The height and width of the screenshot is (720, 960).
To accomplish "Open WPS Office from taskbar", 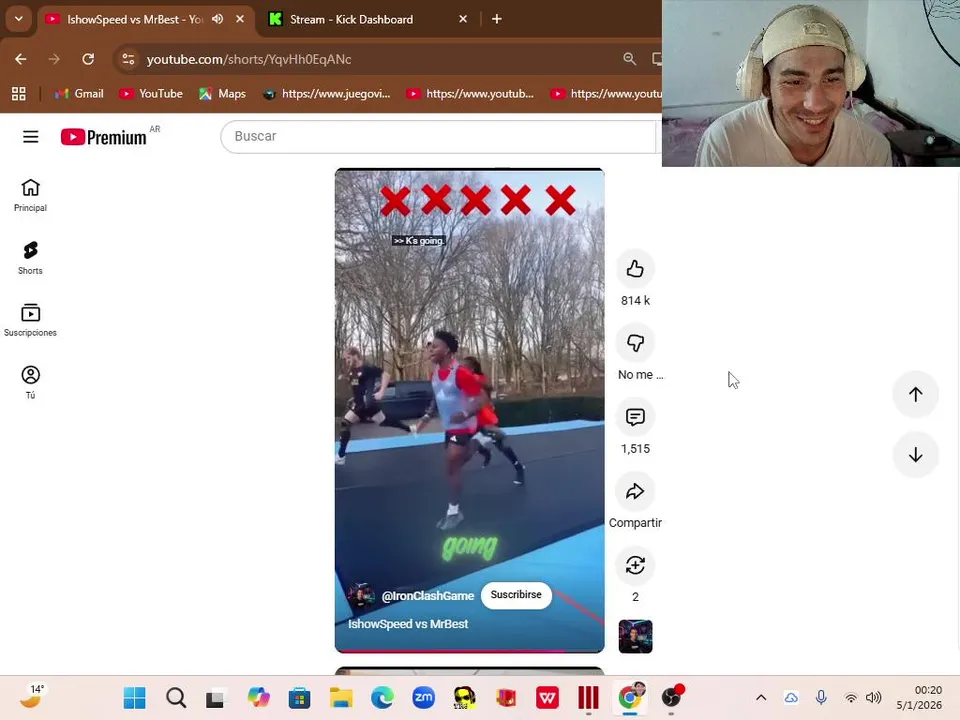I will click(547, 697).
